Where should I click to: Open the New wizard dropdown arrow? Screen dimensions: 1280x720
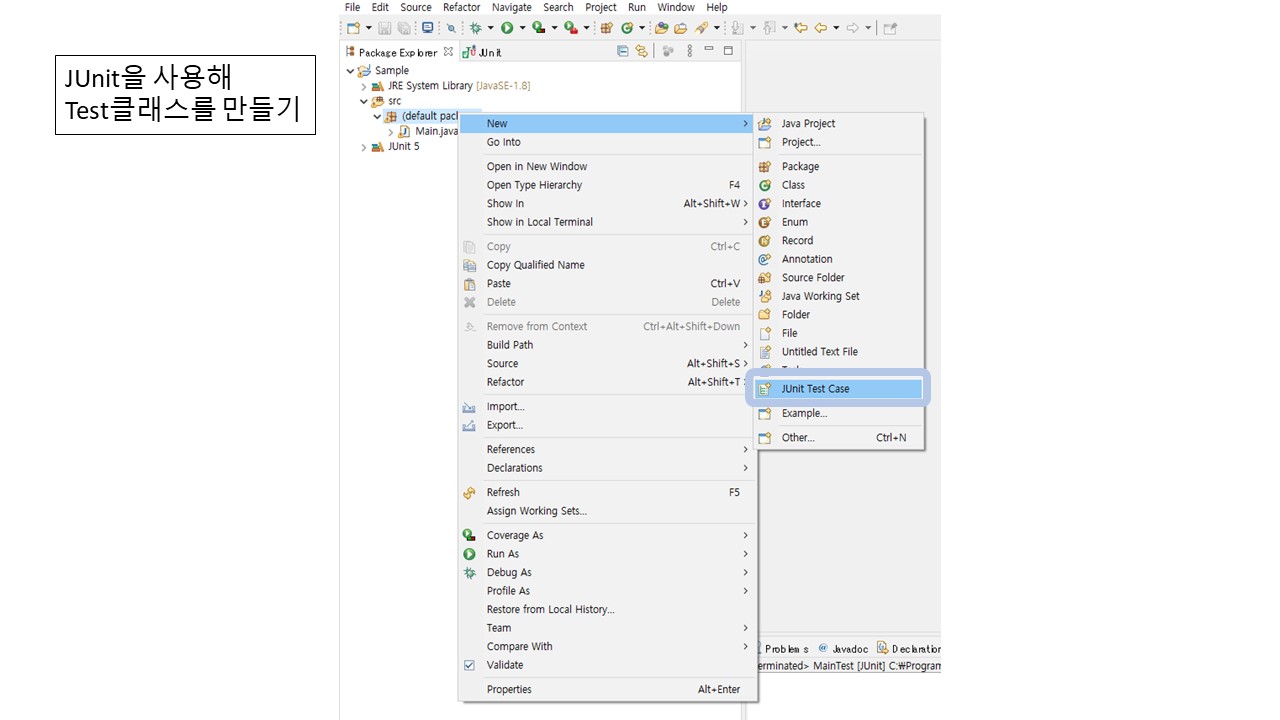pyautogui.click(x=368, y=28)
